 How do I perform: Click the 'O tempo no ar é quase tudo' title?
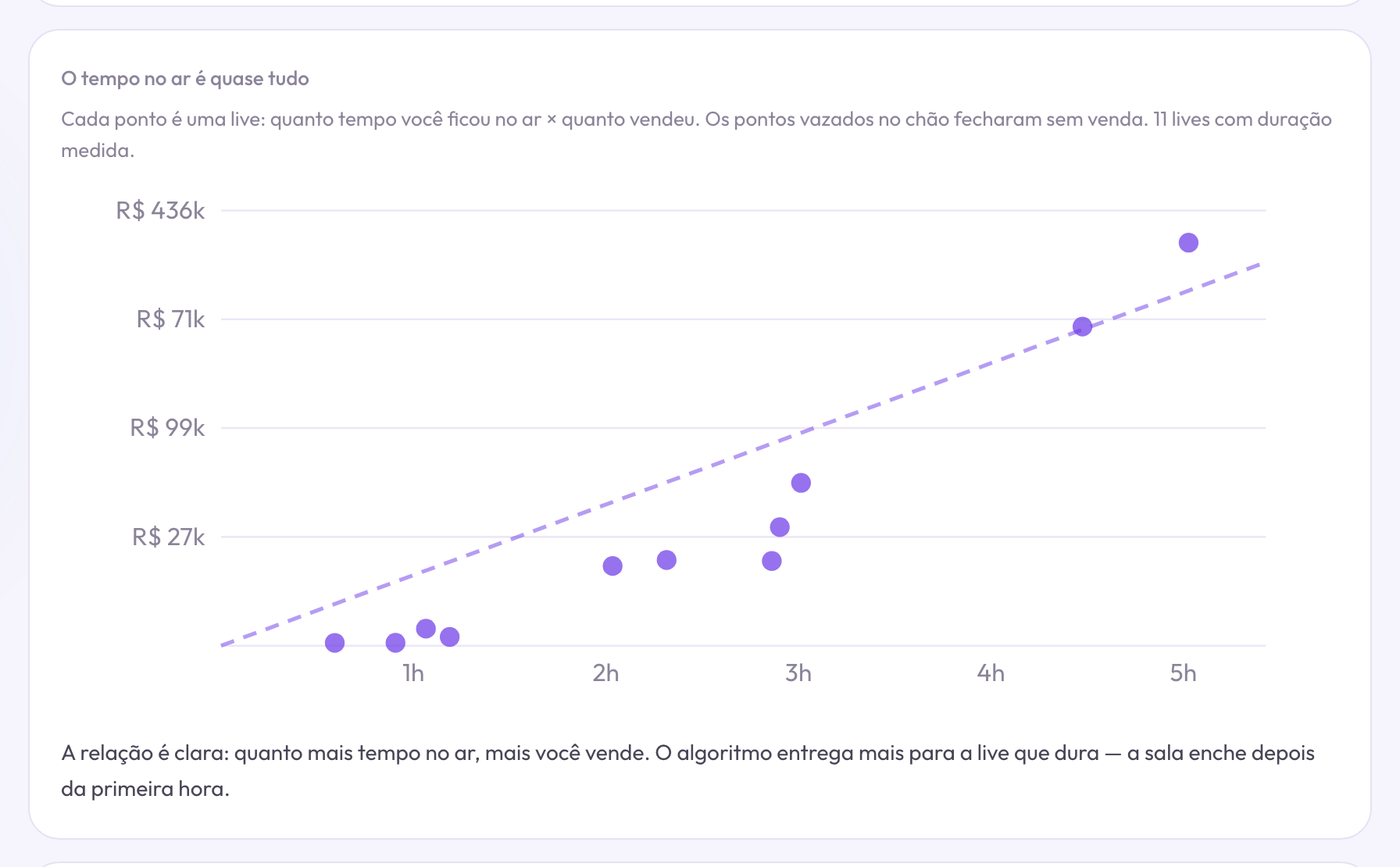[x=185, y=79]
